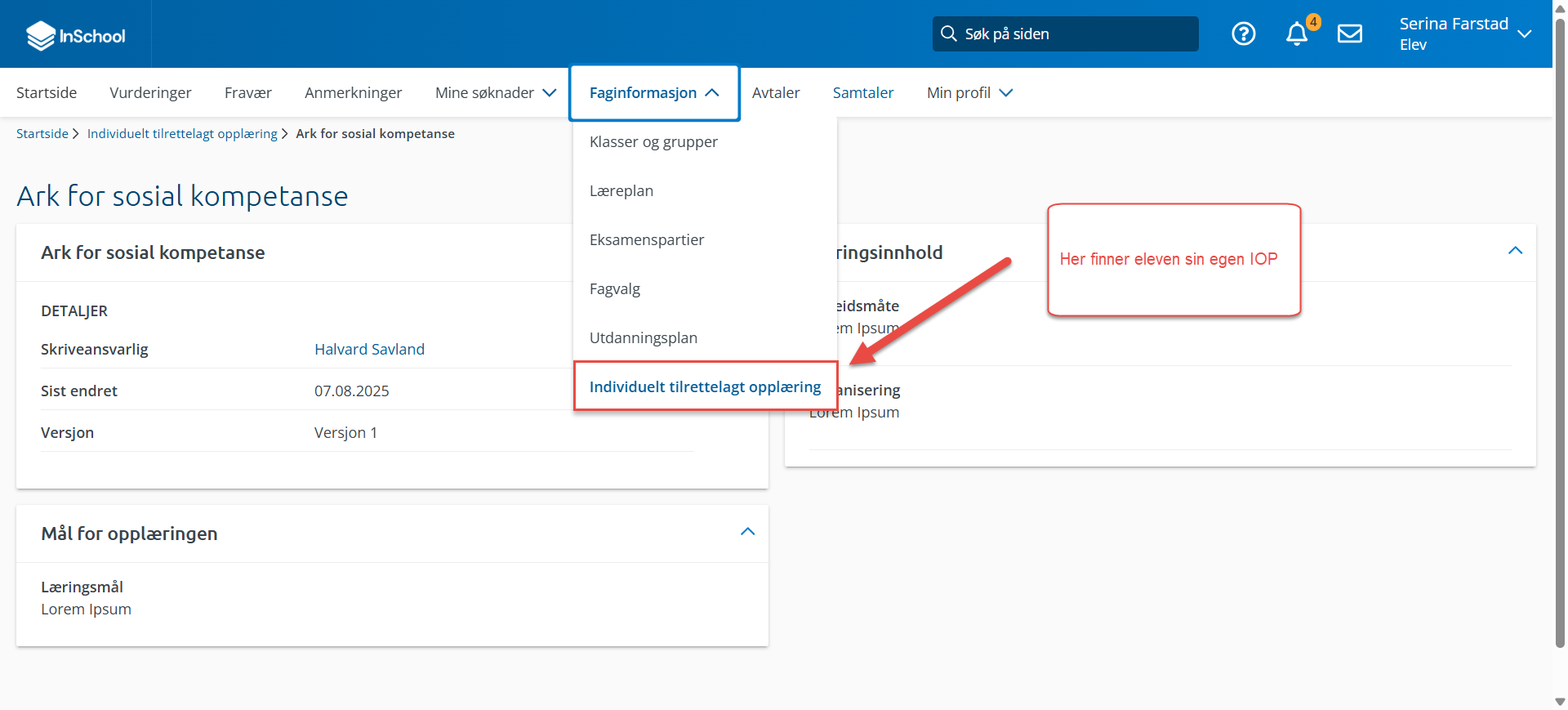Click the Startside breadcrumb link
The width and height of the screenshot is (1568, 710).
42,133
